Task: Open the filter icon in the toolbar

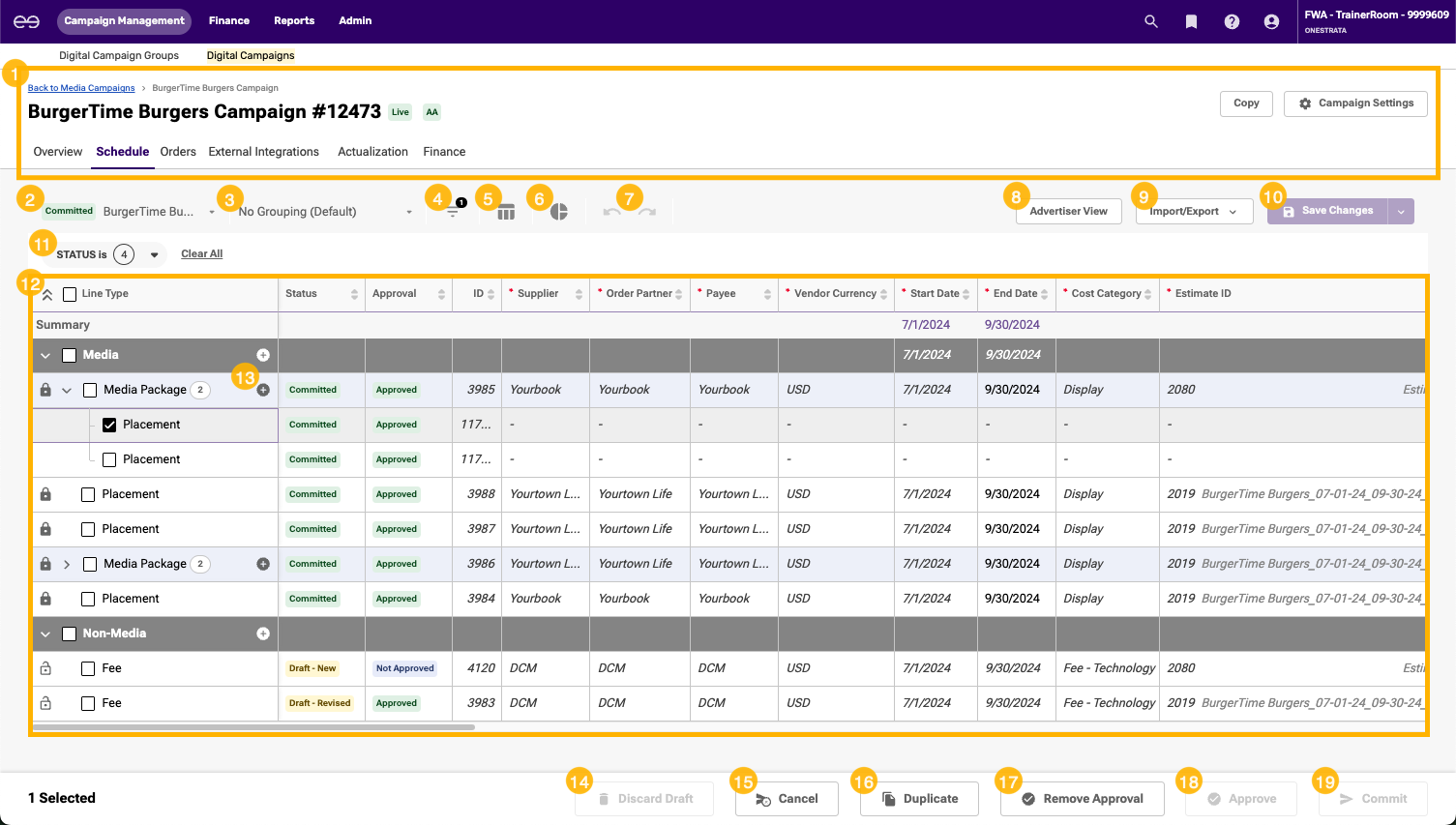Action: pyautogui.click(x=453, y=212)
